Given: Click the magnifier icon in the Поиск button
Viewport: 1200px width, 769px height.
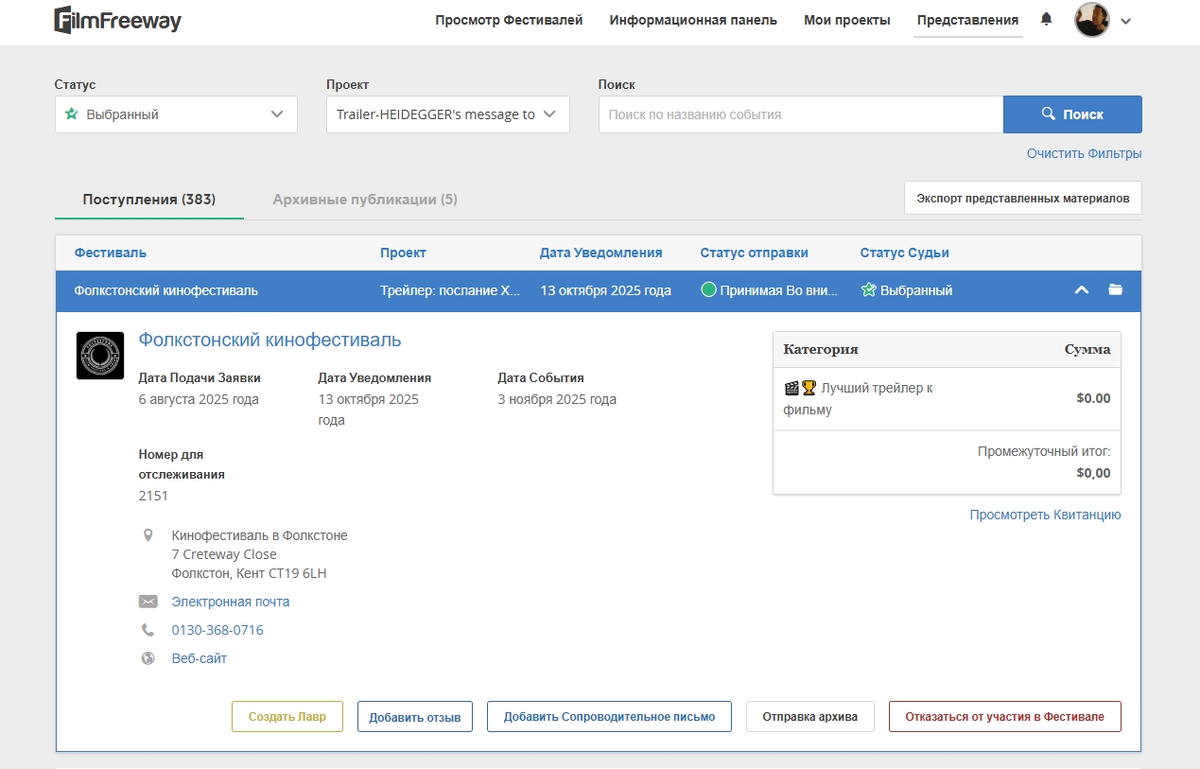Looking at the screenshot, I should coord(1048,114).
